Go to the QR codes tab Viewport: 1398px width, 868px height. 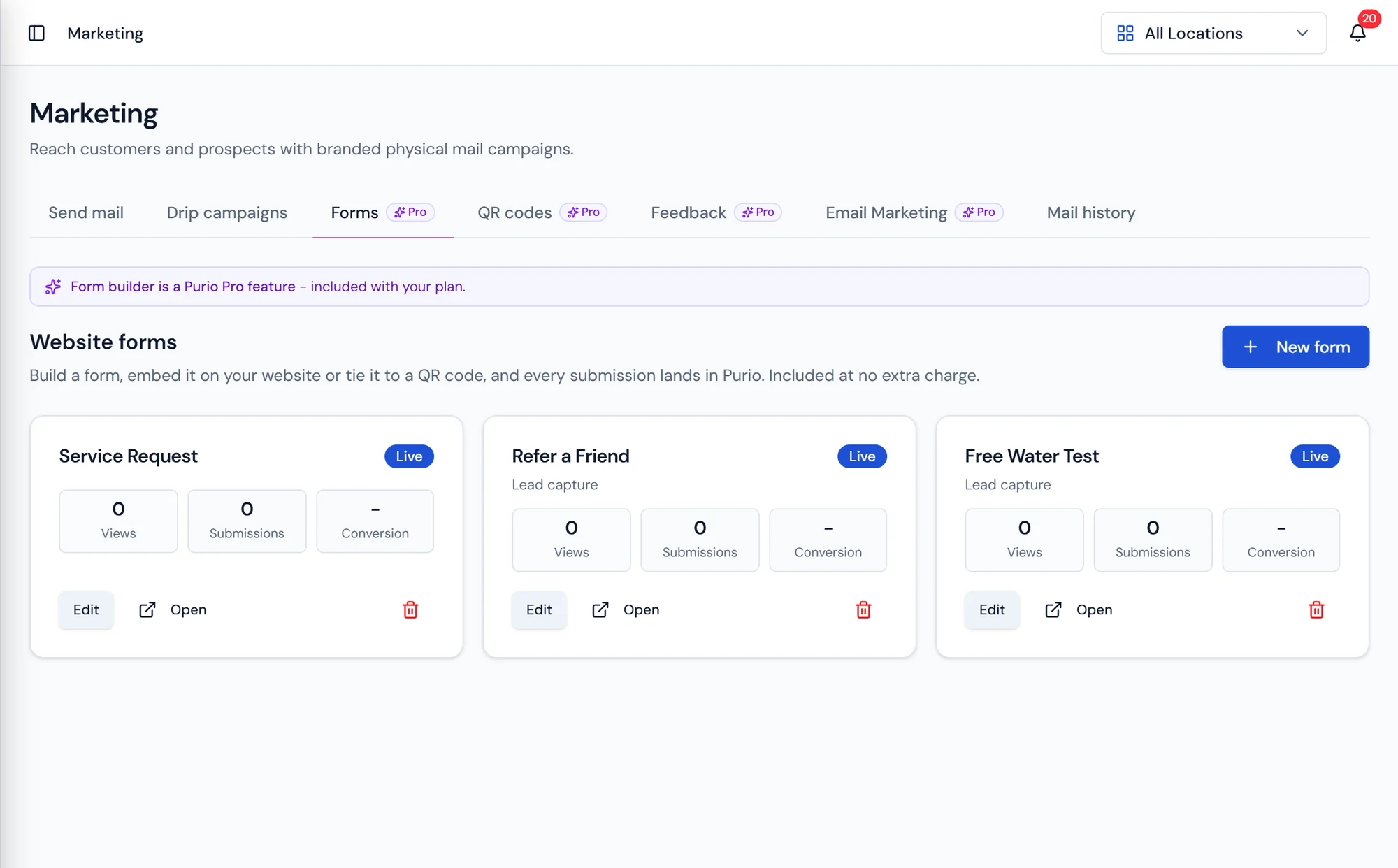(x=542, y=212)
